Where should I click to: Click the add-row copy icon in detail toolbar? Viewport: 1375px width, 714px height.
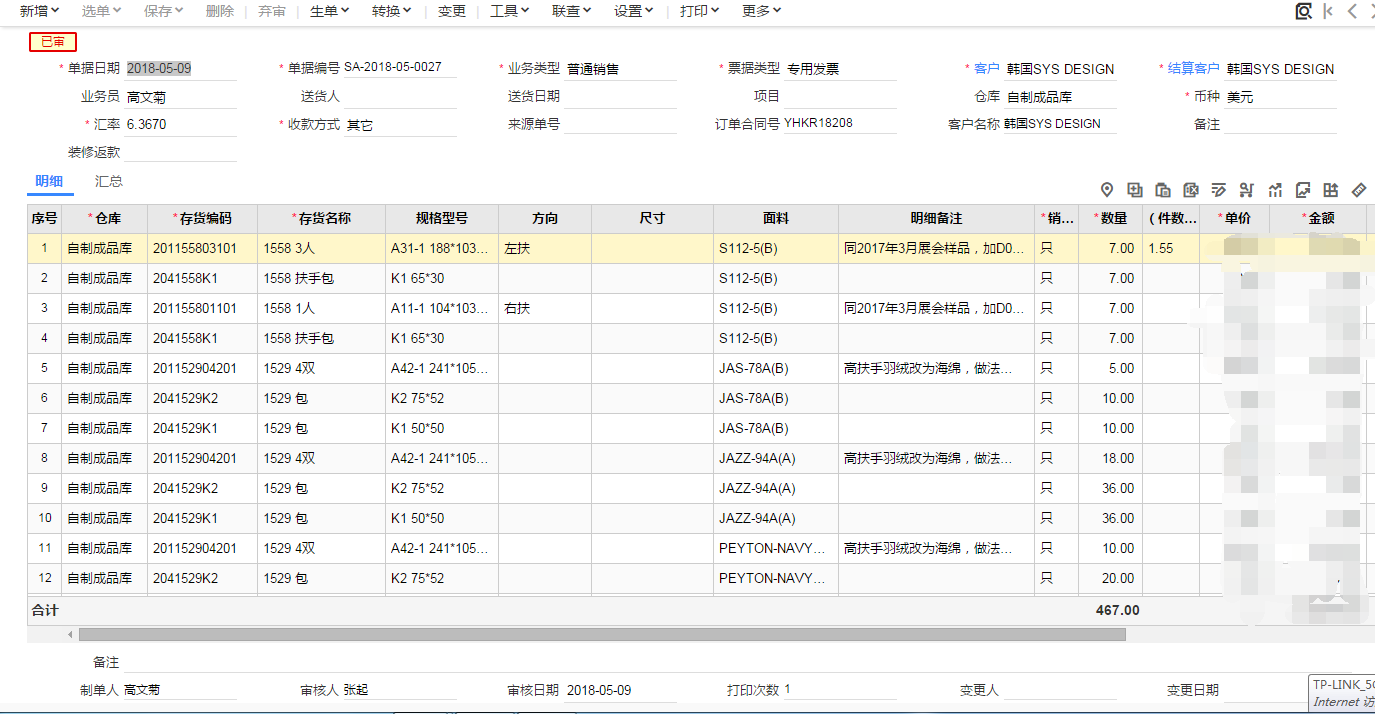coord(1135,190)
